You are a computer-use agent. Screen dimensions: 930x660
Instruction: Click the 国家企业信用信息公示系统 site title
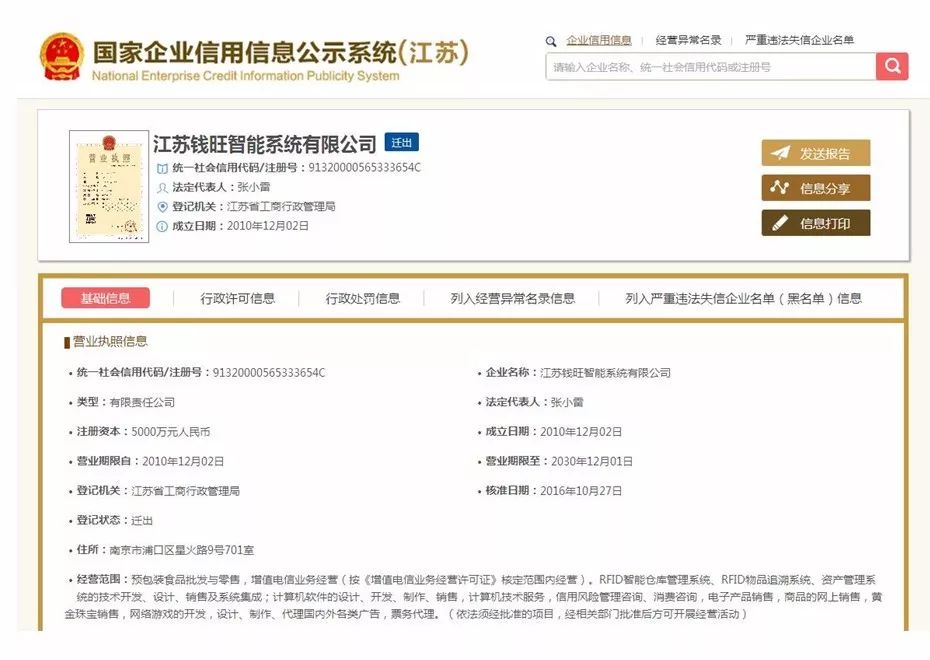point(281,53)
